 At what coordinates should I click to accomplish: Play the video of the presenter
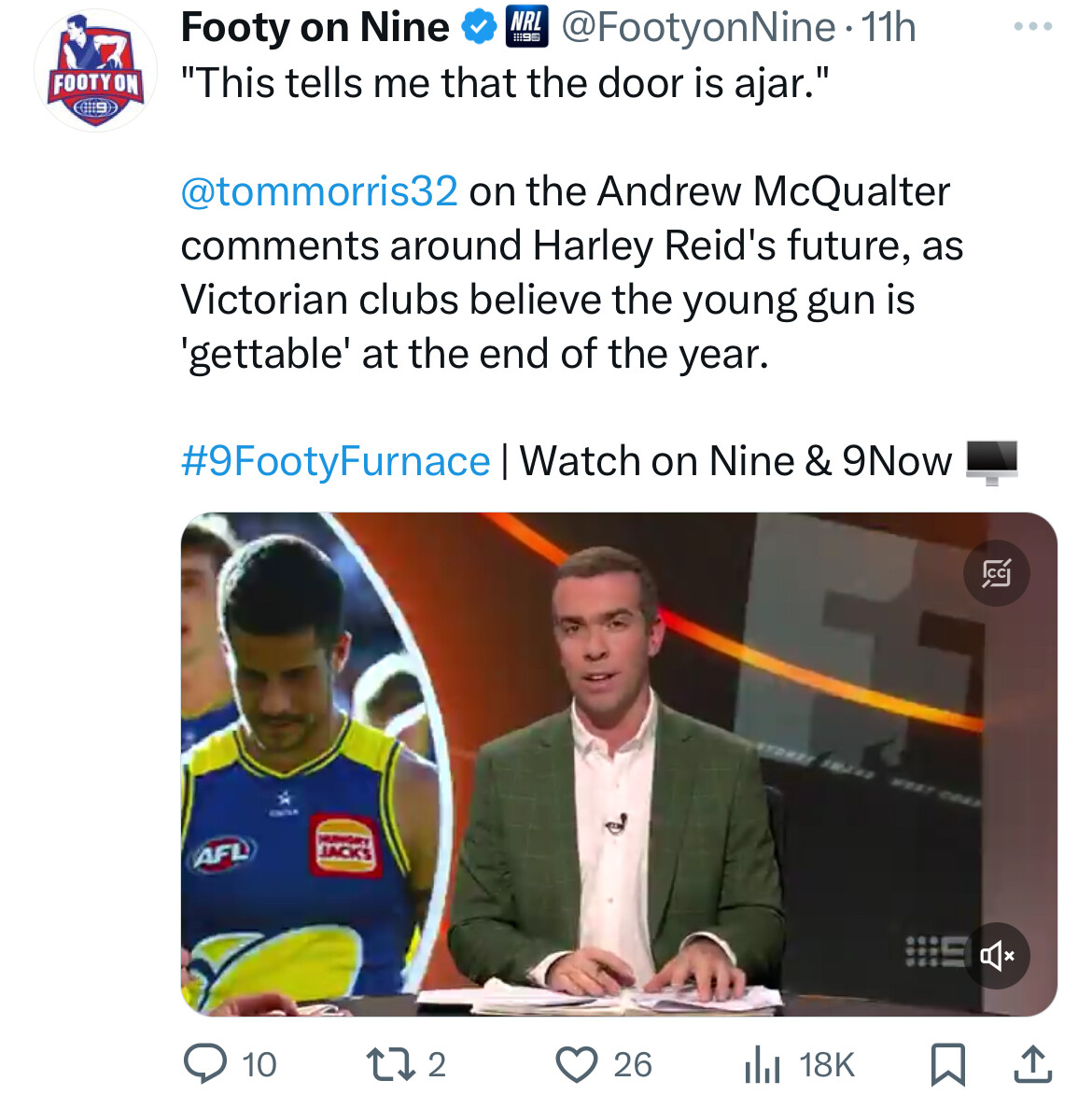click(x=619, y=765)
